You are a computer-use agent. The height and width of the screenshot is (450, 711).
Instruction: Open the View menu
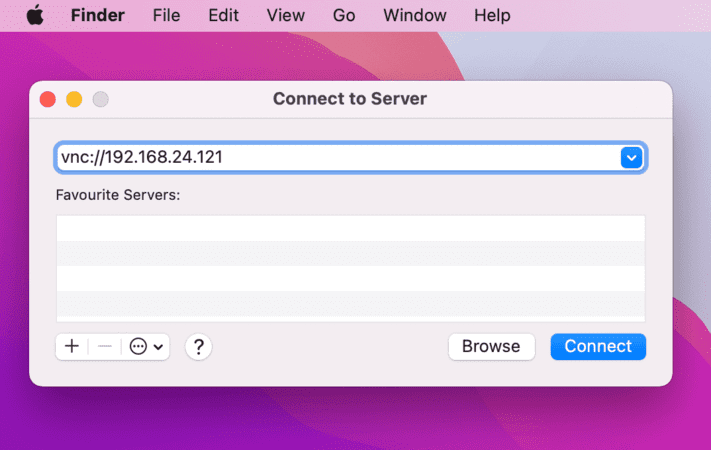click(285, 15)
